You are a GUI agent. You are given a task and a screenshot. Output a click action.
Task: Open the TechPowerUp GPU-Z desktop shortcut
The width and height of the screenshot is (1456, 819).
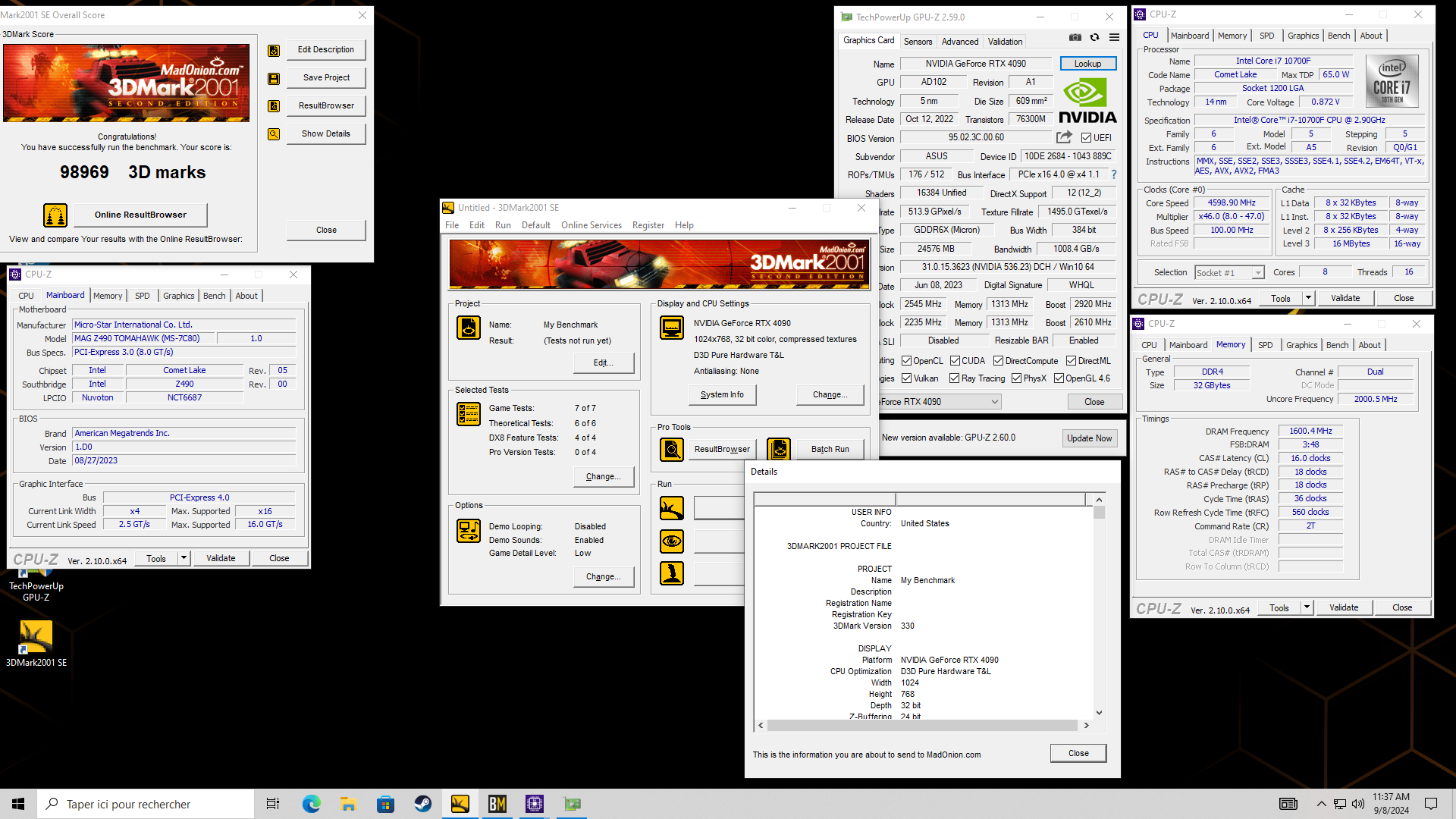coord(36,585)
